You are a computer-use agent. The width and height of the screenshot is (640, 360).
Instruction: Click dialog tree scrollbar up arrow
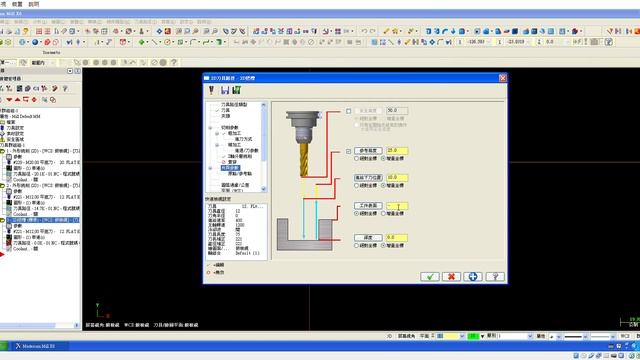tap(263, 105)
